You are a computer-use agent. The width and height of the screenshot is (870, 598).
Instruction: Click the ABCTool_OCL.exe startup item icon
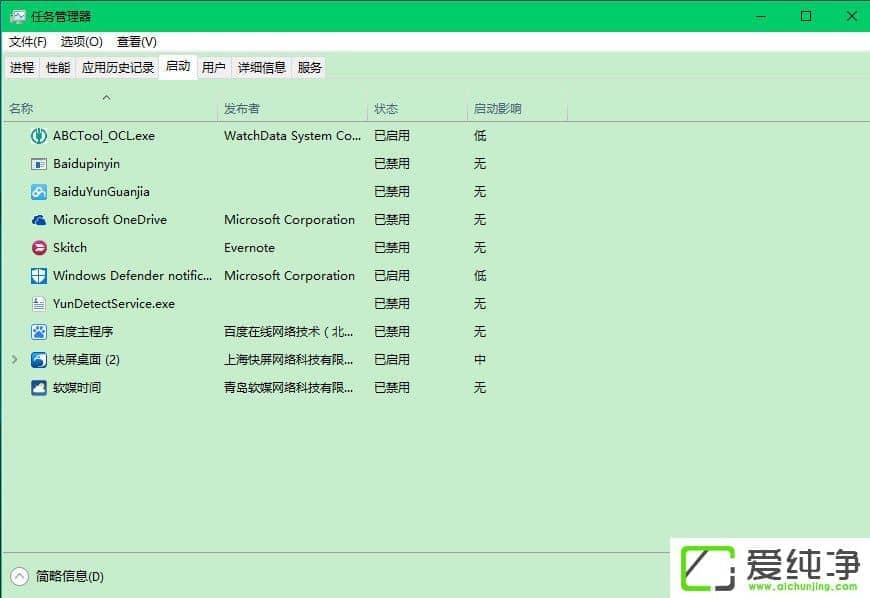(38, 136)
